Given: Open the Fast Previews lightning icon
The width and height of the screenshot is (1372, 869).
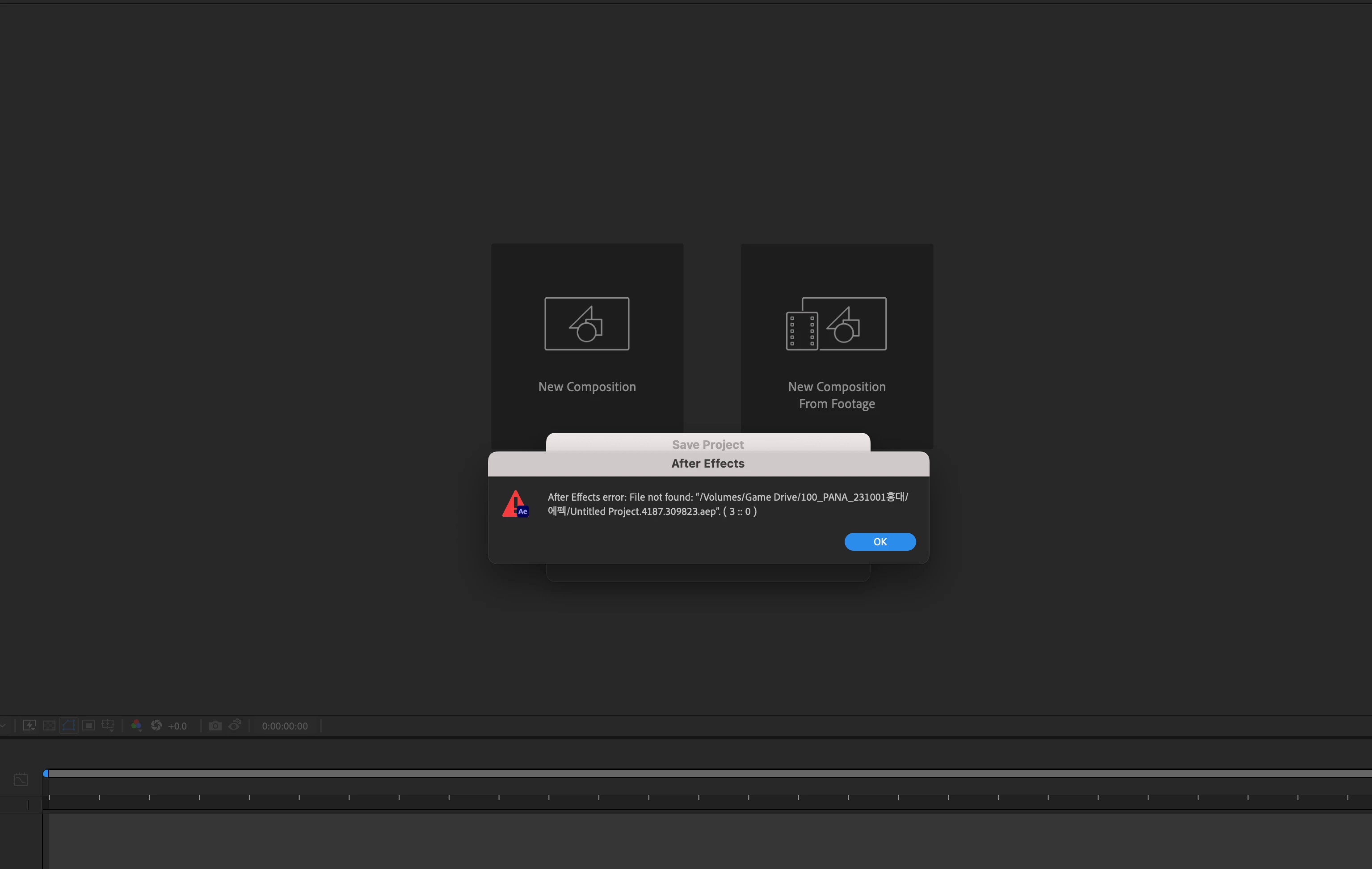Looking at the screenshot, I should (x=29, y=726).
